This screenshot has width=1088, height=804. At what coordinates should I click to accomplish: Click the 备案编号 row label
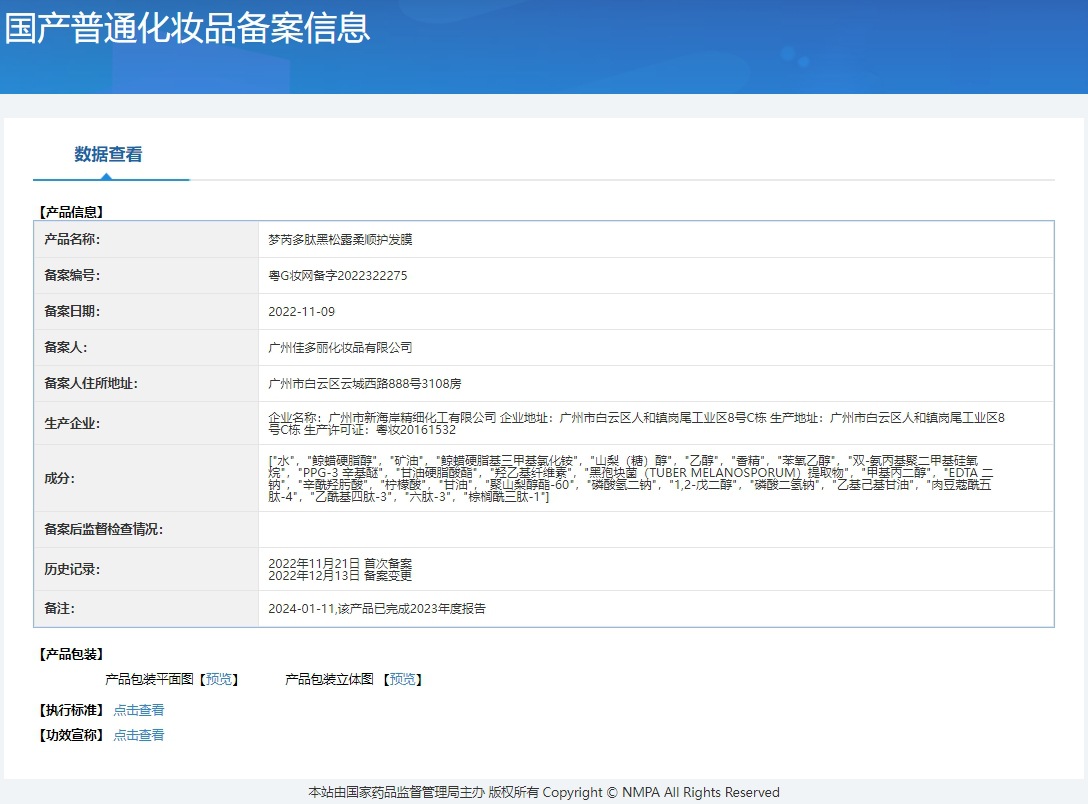click(72, 275)
